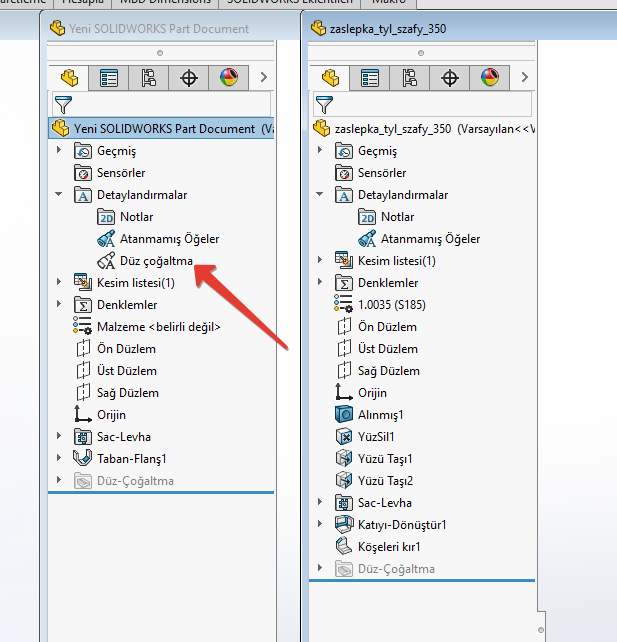Select the Alınmış1 feature icon
The height and width of the screenshot is (642, 617).
(344, 415)
